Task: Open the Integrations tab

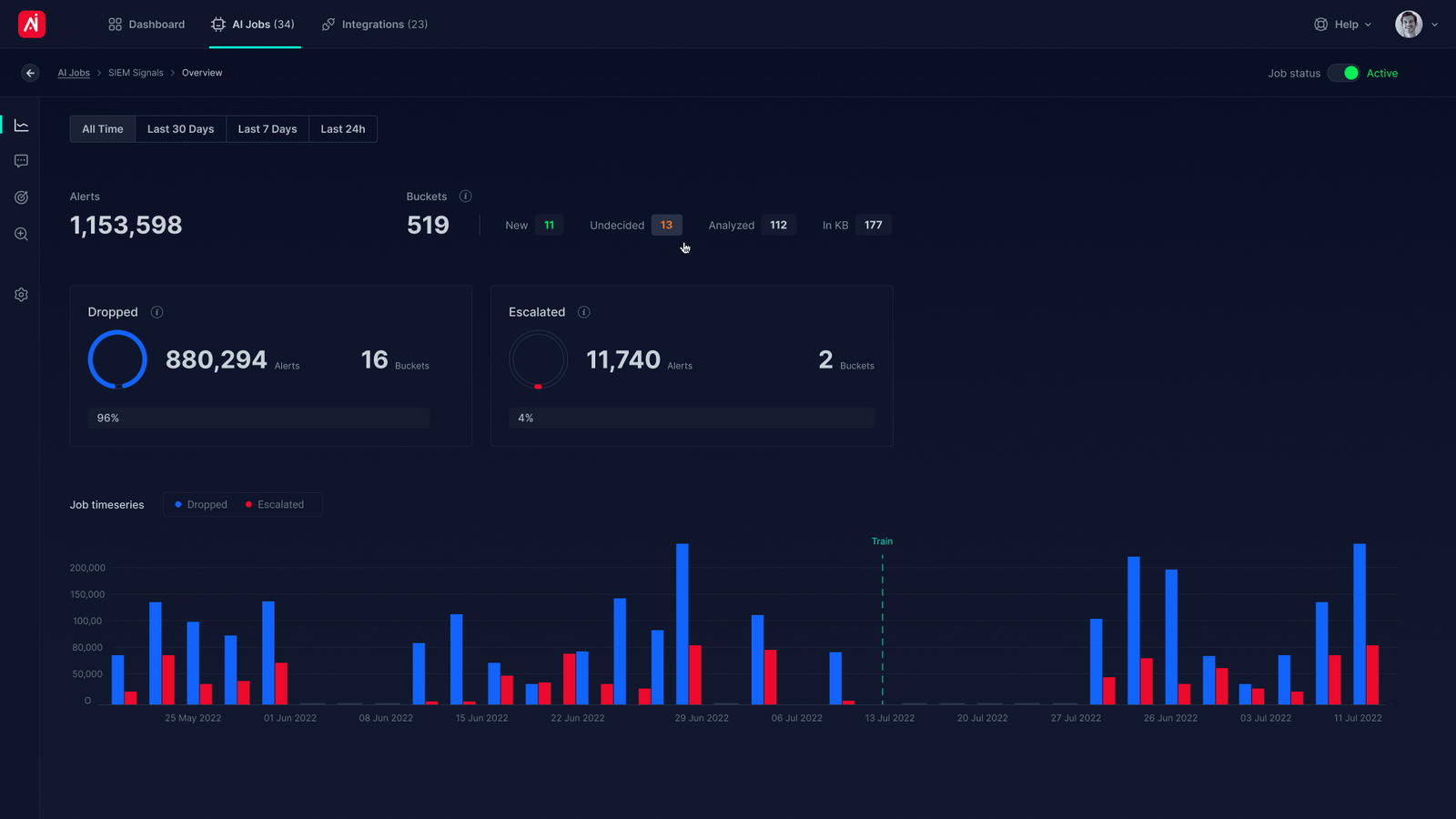Action: click(x=374, y=25)
